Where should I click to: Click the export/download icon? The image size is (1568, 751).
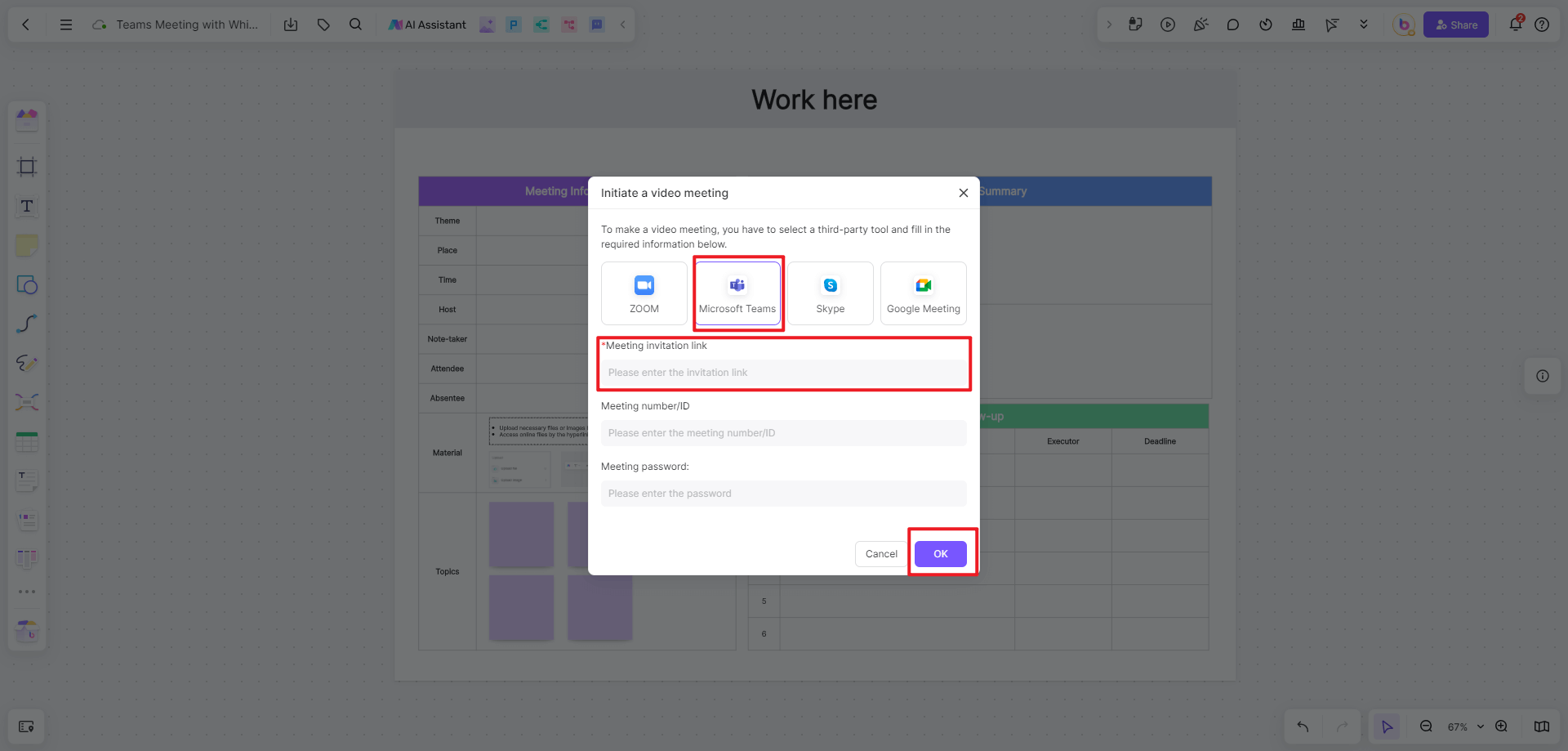291,25
